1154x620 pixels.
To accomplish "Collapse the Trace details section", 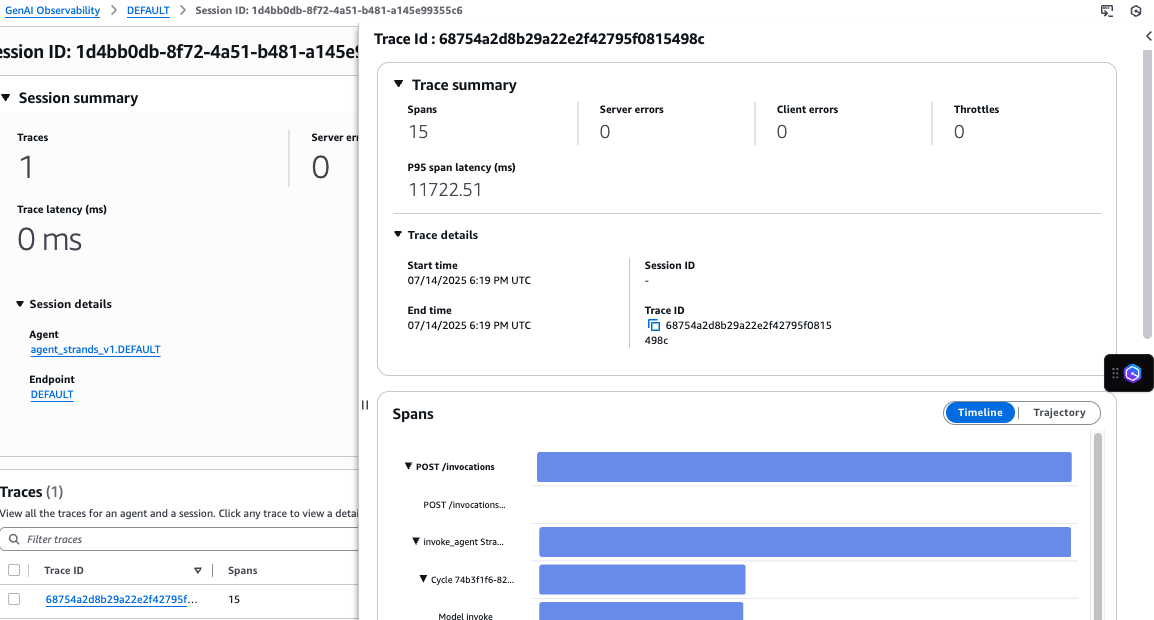I will (x=398, y=235).
